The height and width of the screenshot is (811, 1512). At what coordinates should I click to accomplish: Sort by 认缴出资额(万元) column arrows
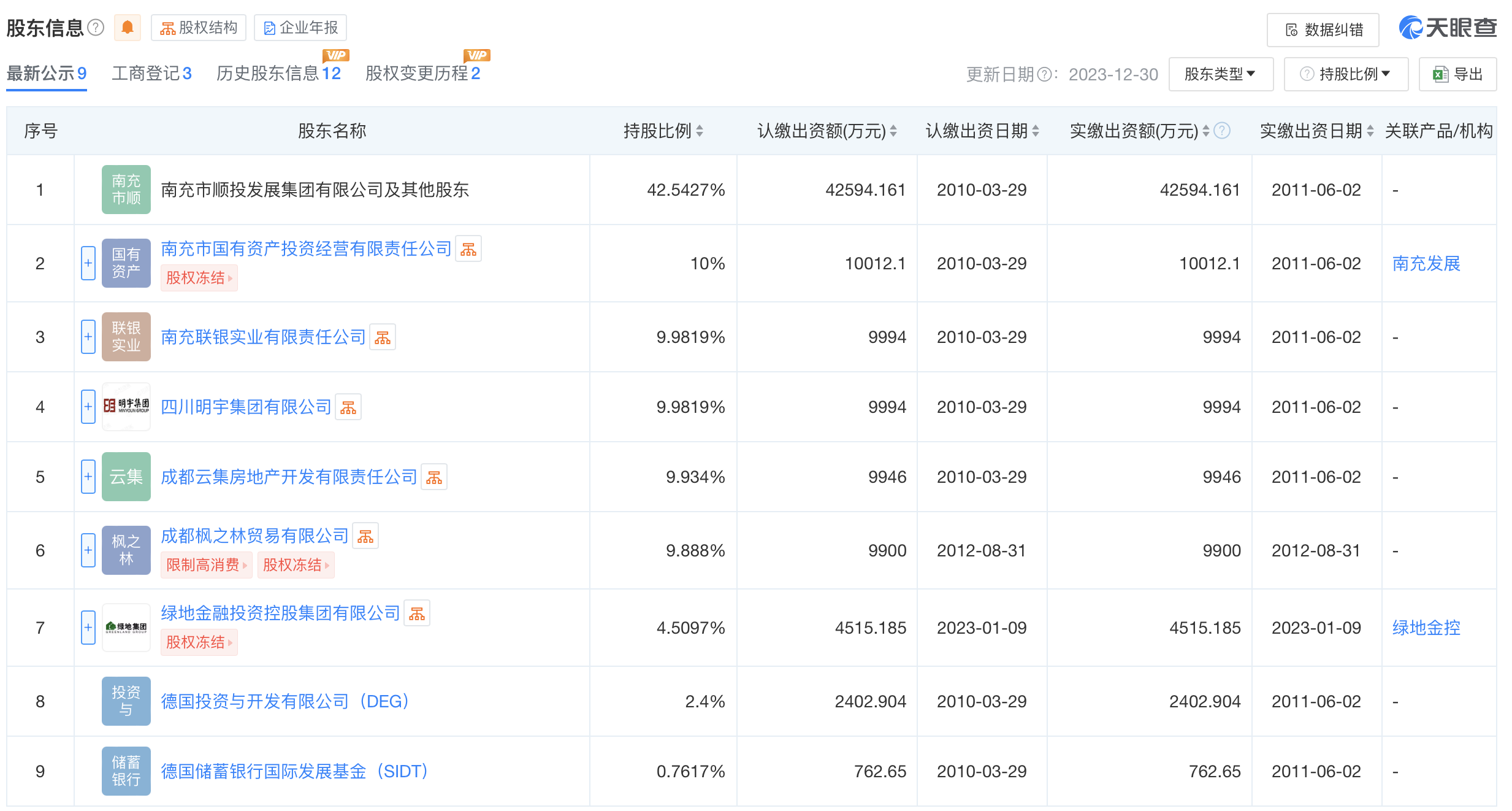click(893, 131)
